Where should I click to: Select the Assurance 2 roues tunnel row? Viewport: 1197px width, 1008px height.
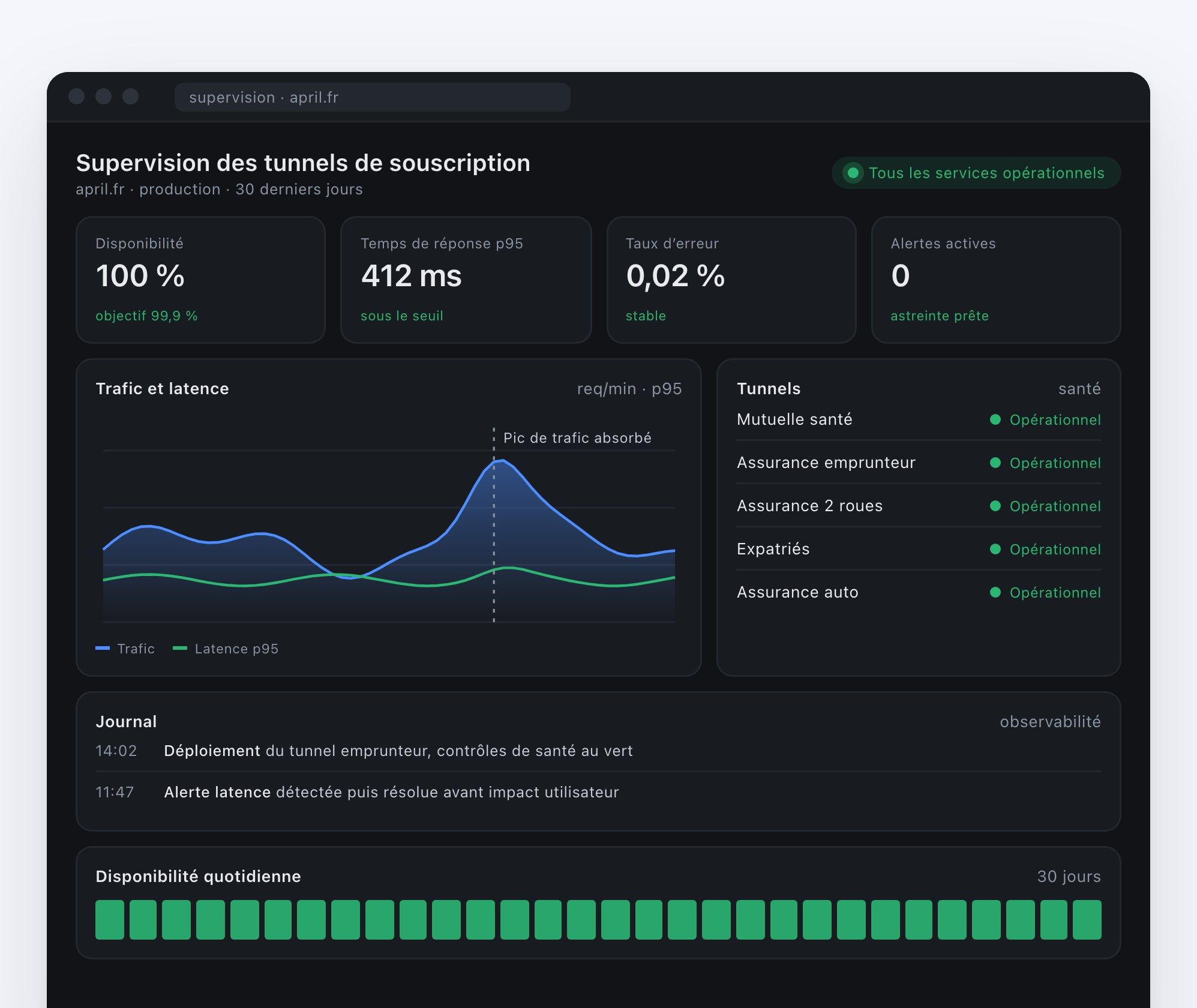click(x=919, y=506)
